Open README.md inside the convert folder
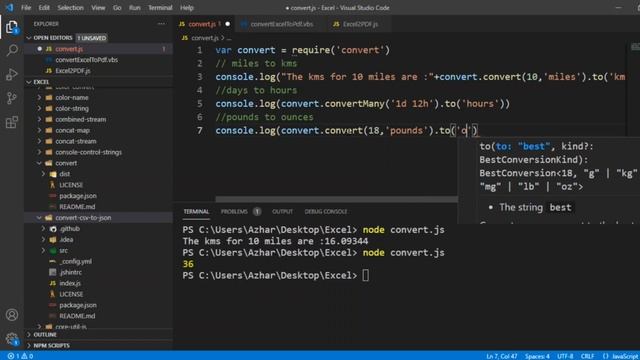This screenshot has height=360, width=640. (98, 207)
